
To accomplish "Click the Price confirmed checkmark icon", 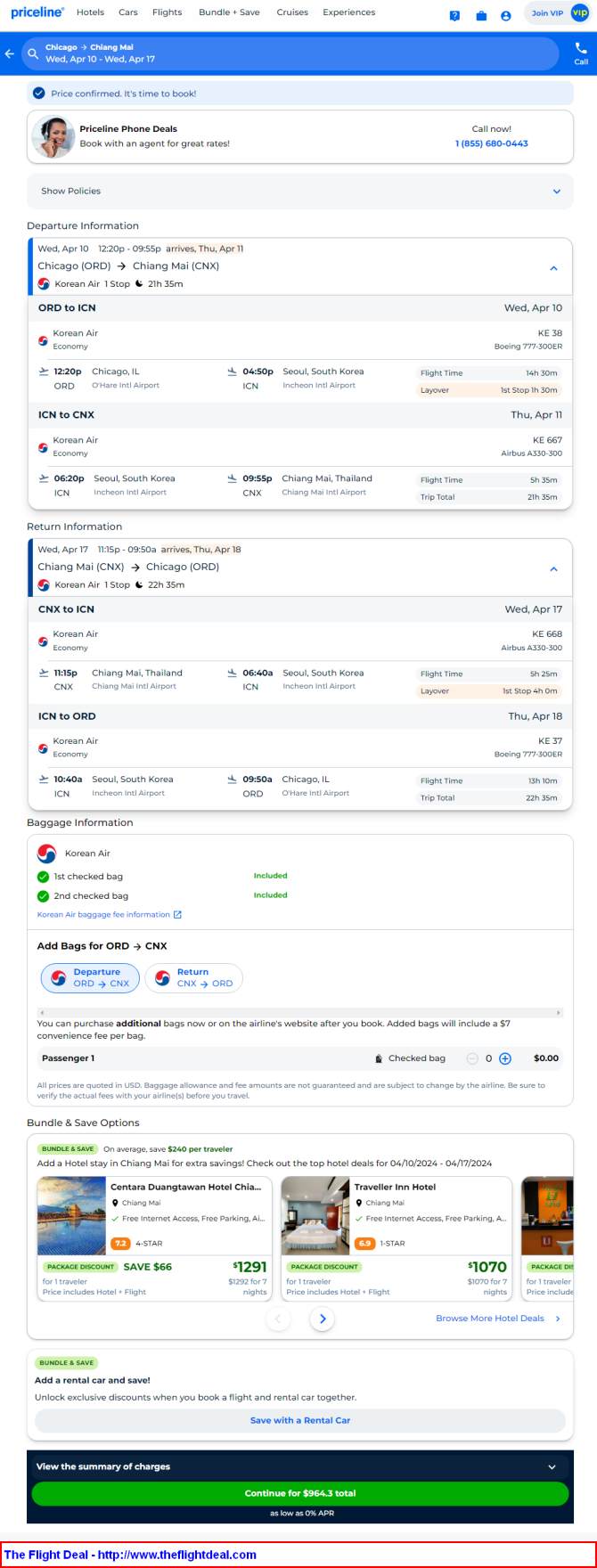I will pos(38,93).
